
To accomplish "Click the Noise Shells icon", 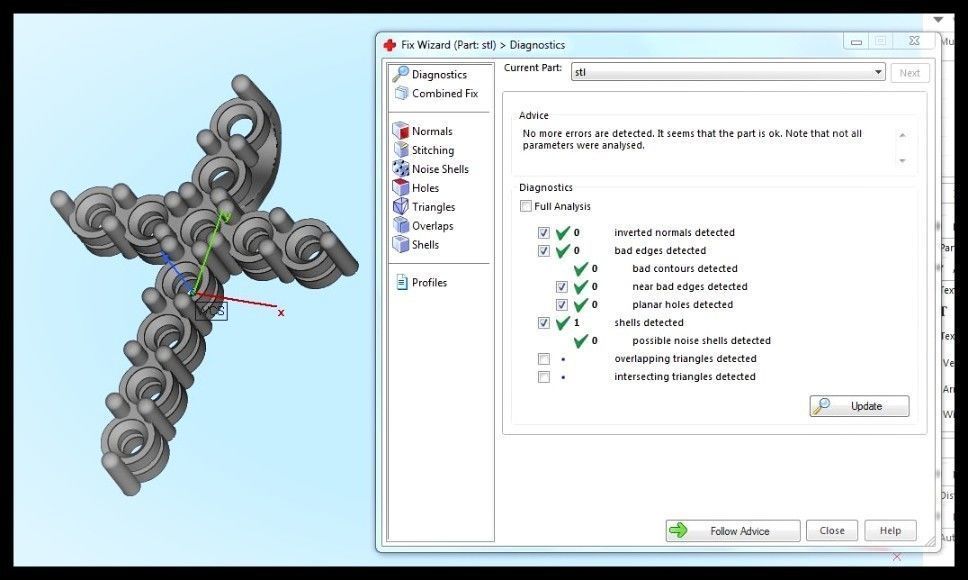I will [401, 168].
